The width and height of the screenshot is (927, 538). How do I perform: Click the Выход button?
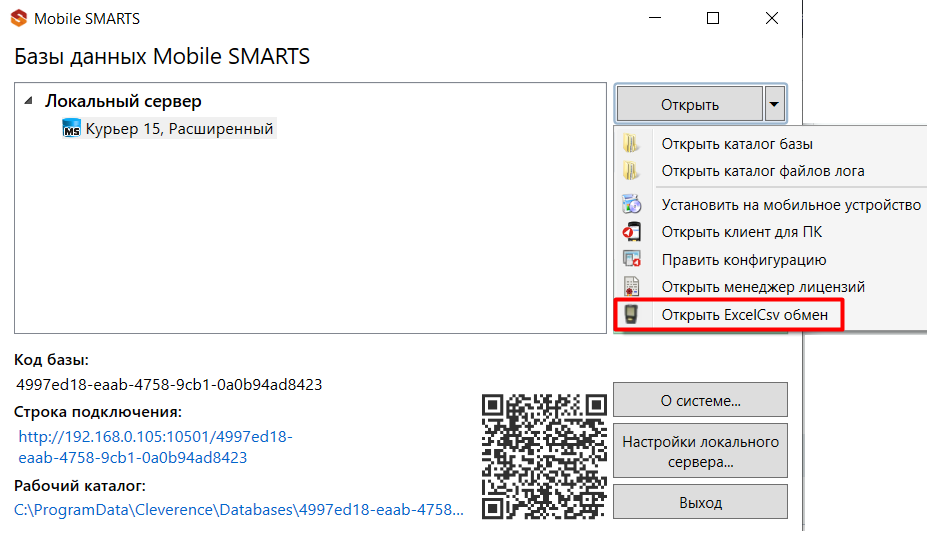pyautogui.click(x=700, y=503)
